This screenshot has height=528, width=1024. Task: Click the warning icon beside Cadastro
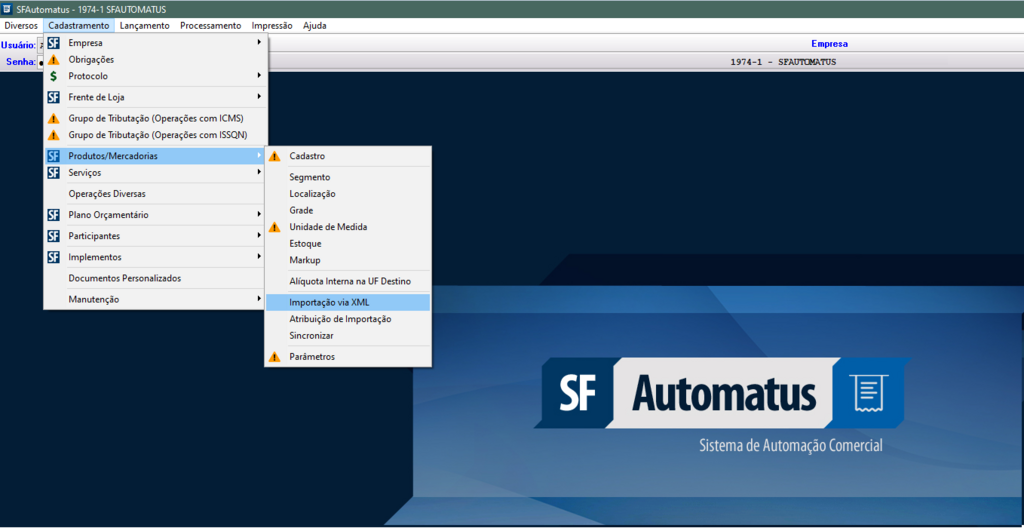(274, 156)
